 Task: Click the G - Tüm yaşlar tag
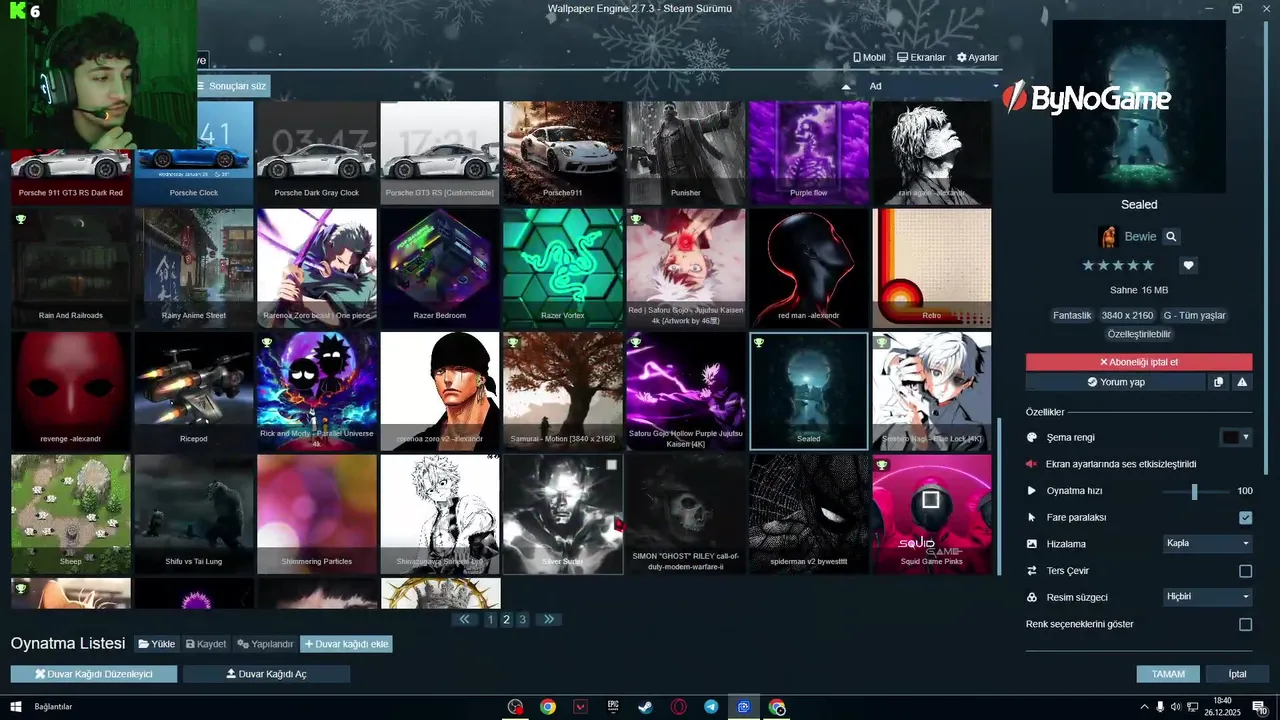coord(1194,315)
